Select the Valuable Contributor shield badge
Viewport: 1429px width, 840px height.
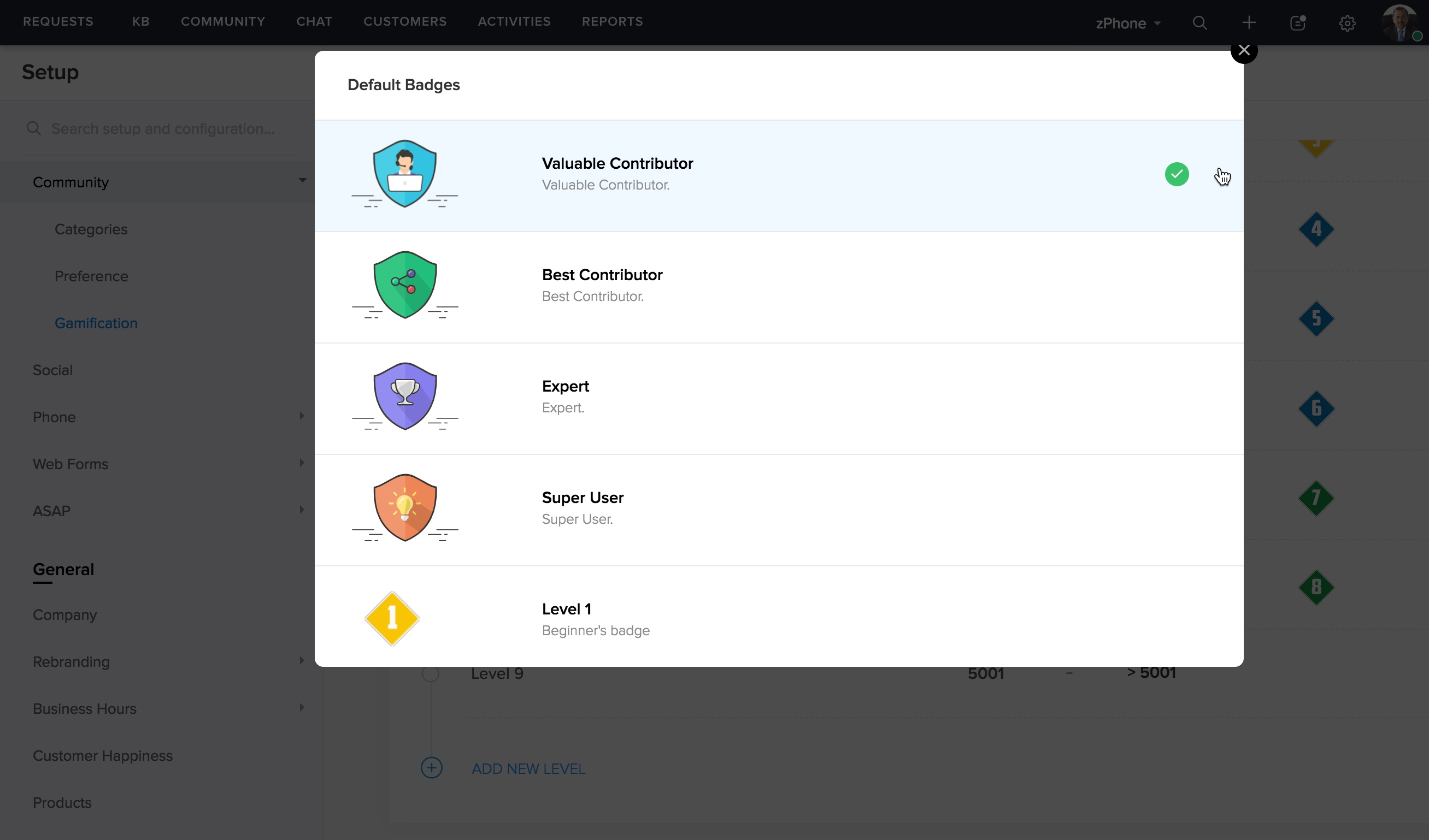click(404, 174)
